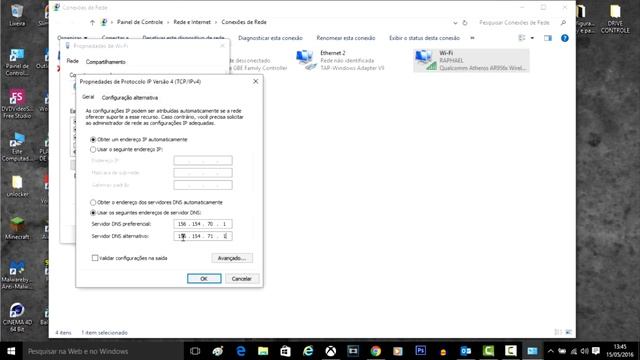Open Microsoft Edge from taskbar
Viewport: 640px width, 360px height.
240,351
